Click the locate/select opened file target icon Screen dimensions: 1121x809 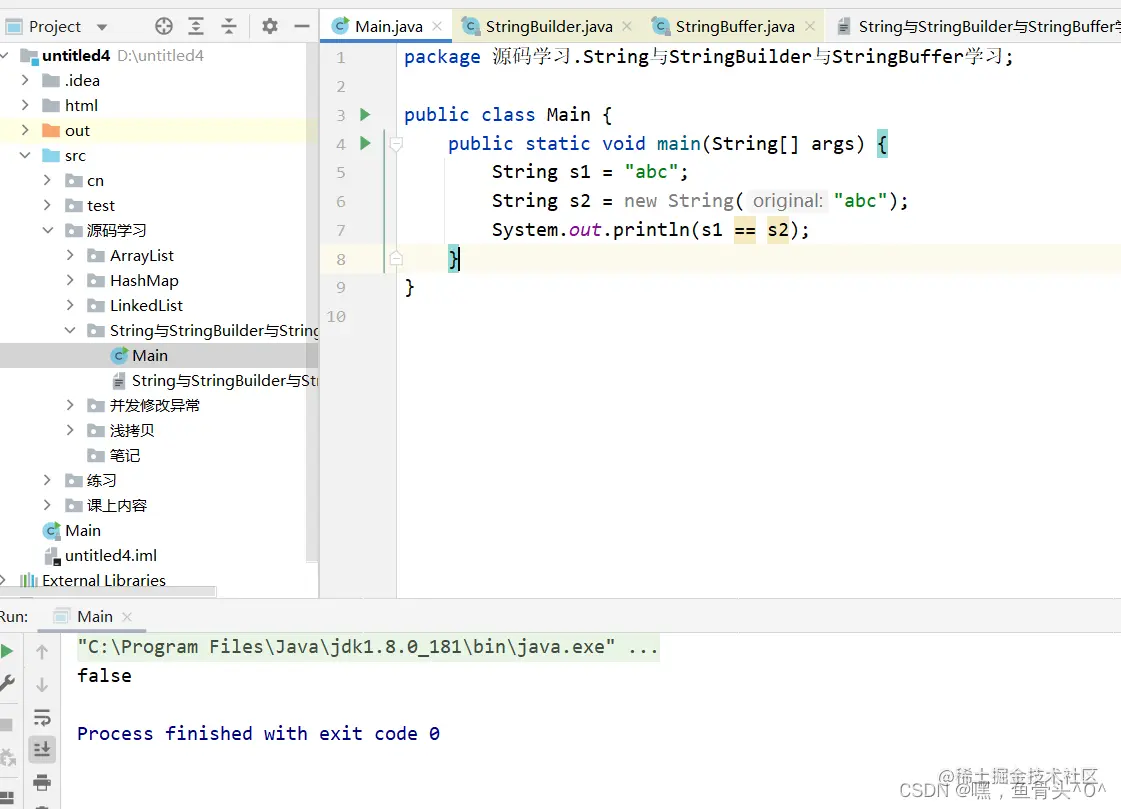tap(164, 26)
